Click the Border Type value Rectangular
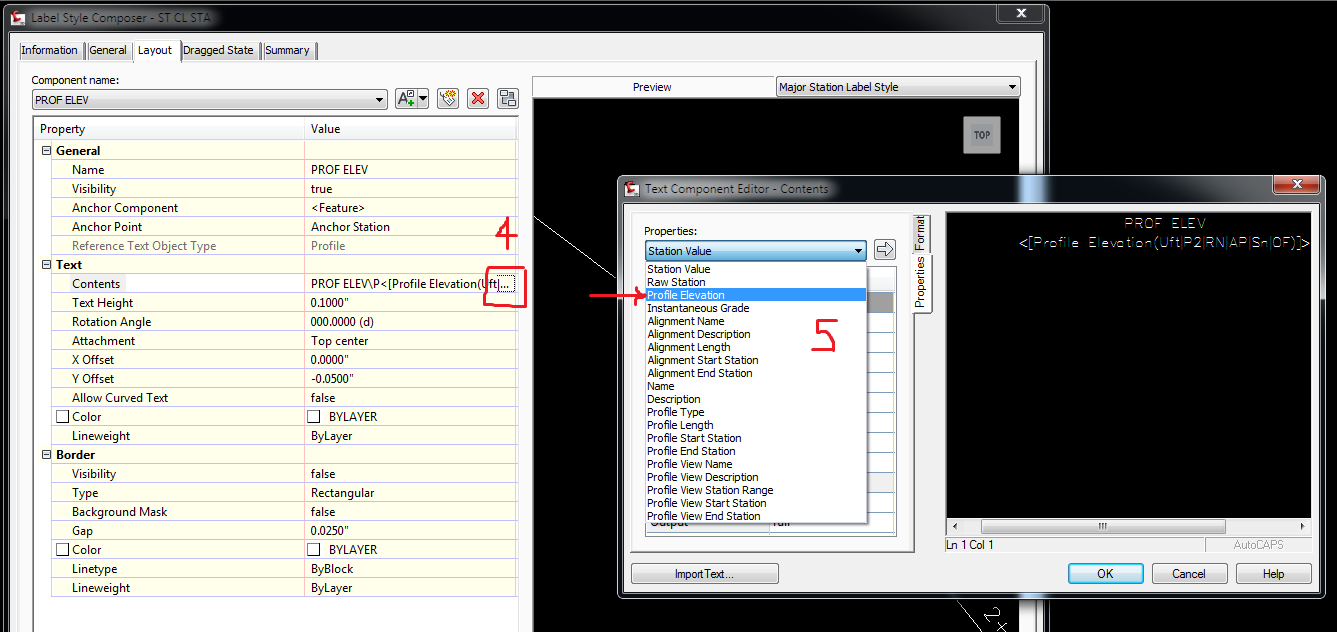Image resolution: width=1337 pixels, height=632 pixels. (x=342, y=493)
